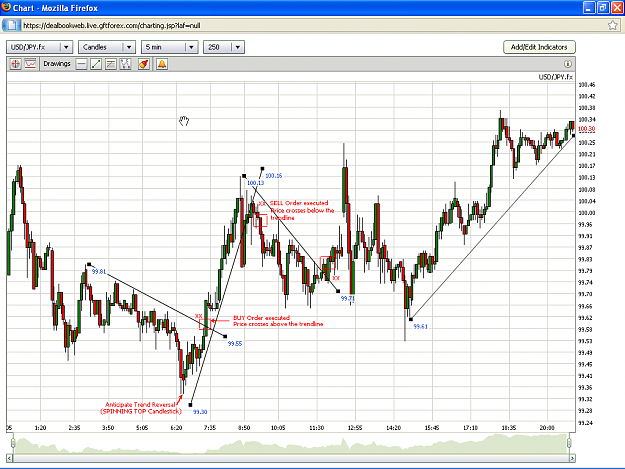Viewport: 625px width, 469px height.
Task: Click the page identity icon in address bar
Action: [12, 26]
